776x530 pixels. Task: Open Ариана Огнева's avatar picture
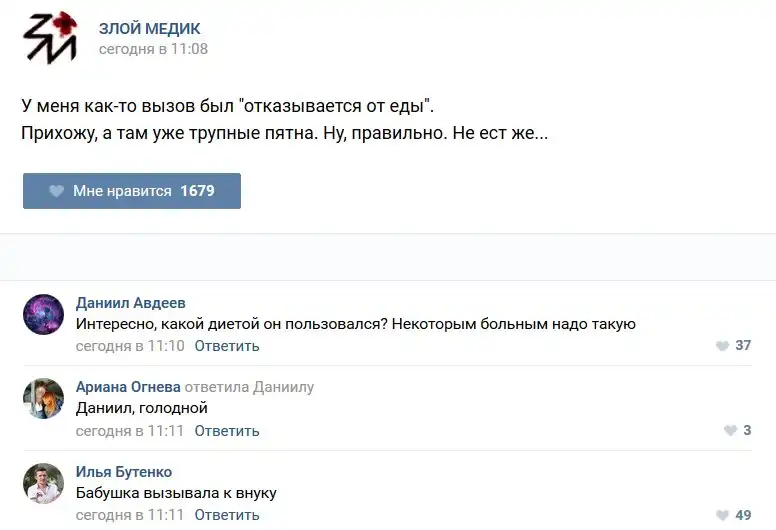click(x=43, y=399)
